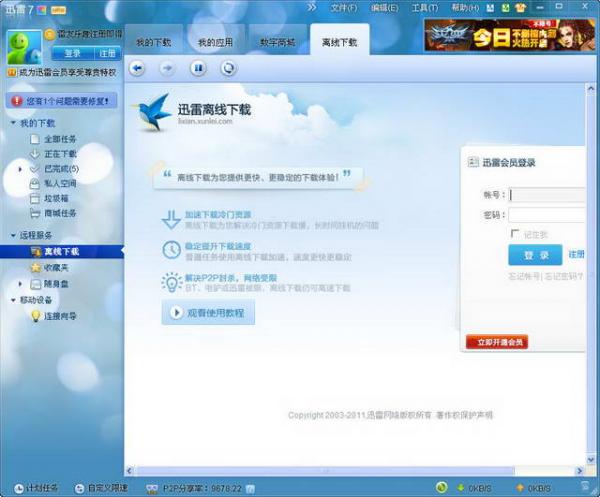Viewport: 600px width, 497px height.
Task: Click the 忘记密码 link
Action: pos(564,276)
